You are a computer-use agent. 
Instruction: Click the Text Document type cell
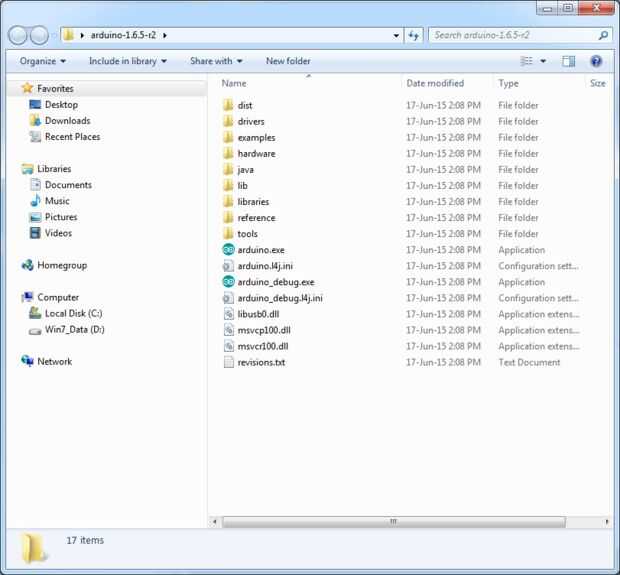[x=529, y=362]
